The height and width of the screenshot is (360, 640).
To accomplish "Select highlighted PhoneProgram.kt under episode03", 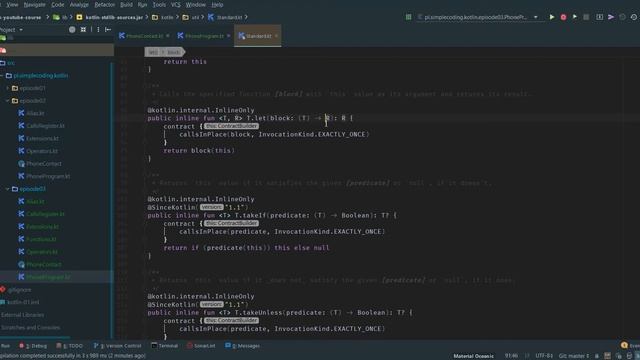I will point(44,277).
